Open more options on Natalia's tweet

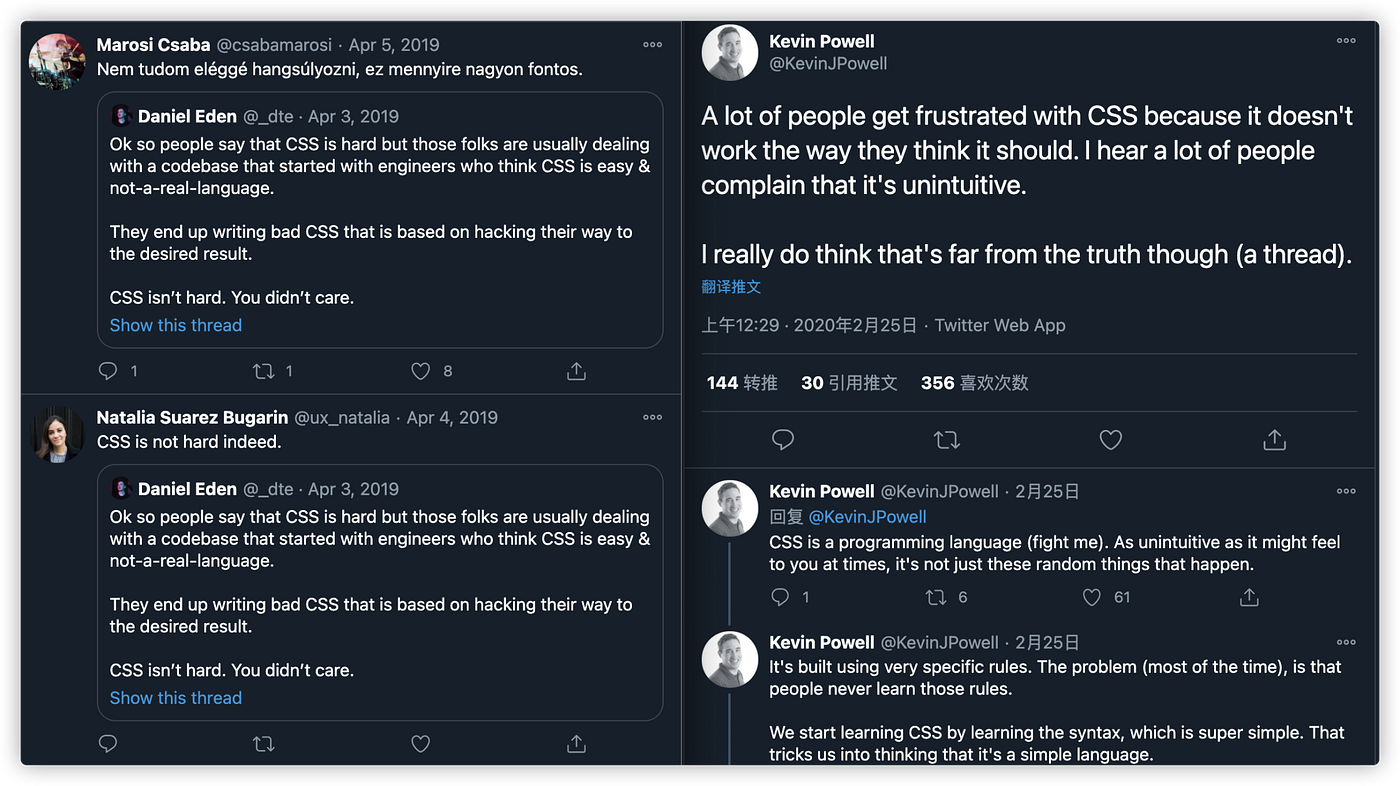pyautogui.click(x=652, y=417)
